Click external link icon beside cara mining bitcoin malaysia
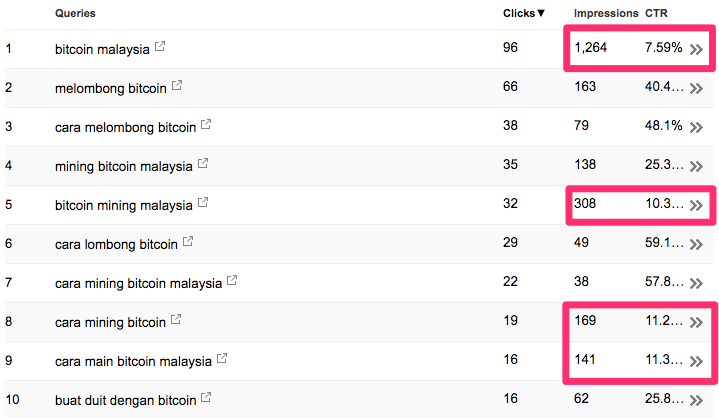 click(232, 282)
